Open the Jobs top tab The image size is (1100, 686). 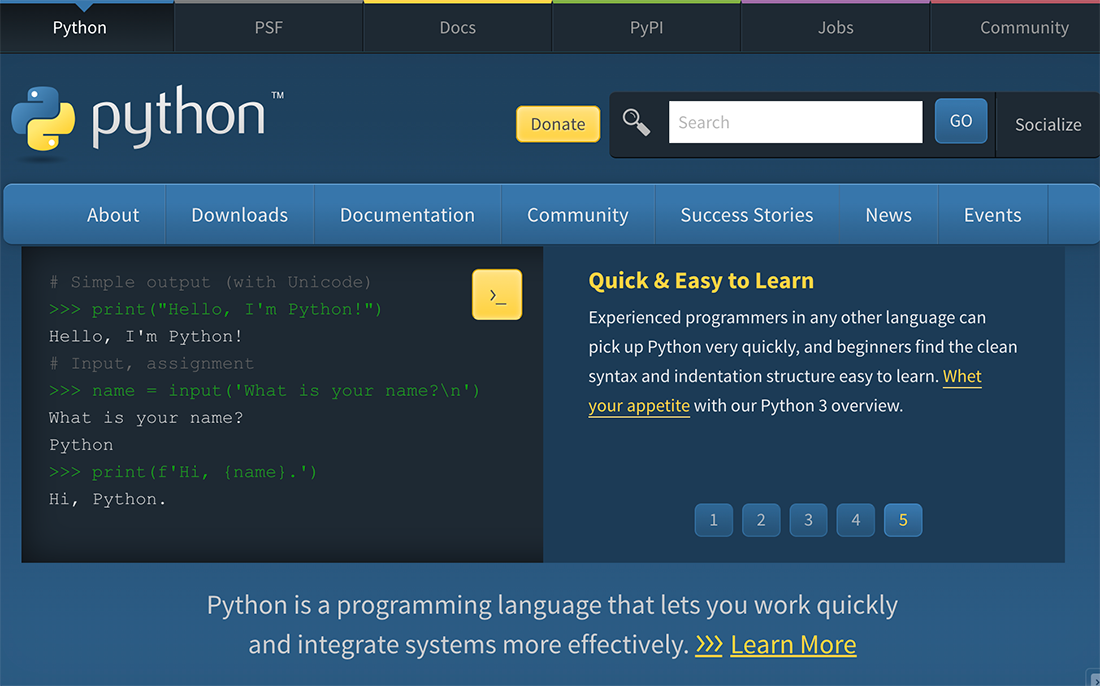pyautogui.click(x=836, y=27)
